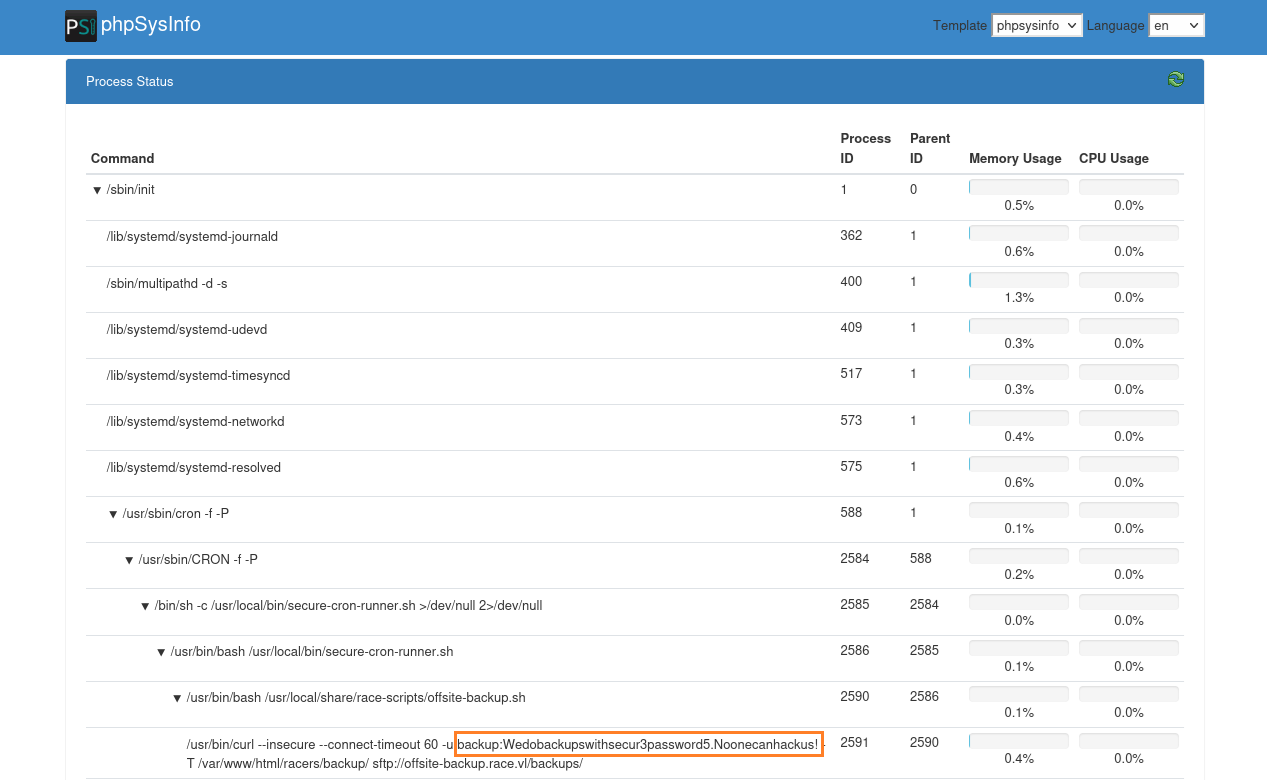Click the CPU usage bar for /sbin/init
Screen dimensions: 1267x780
(x=1129, y=187)
